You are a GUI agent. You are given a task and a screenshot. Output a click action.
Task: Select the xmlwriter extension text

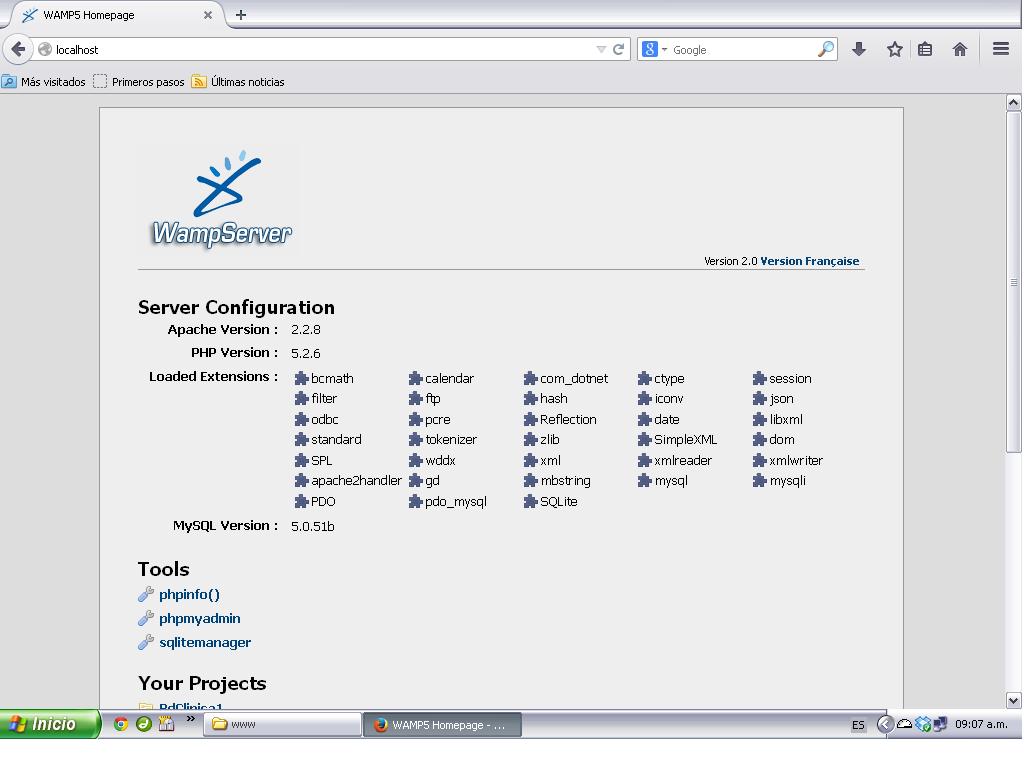[x=796, y=460]
